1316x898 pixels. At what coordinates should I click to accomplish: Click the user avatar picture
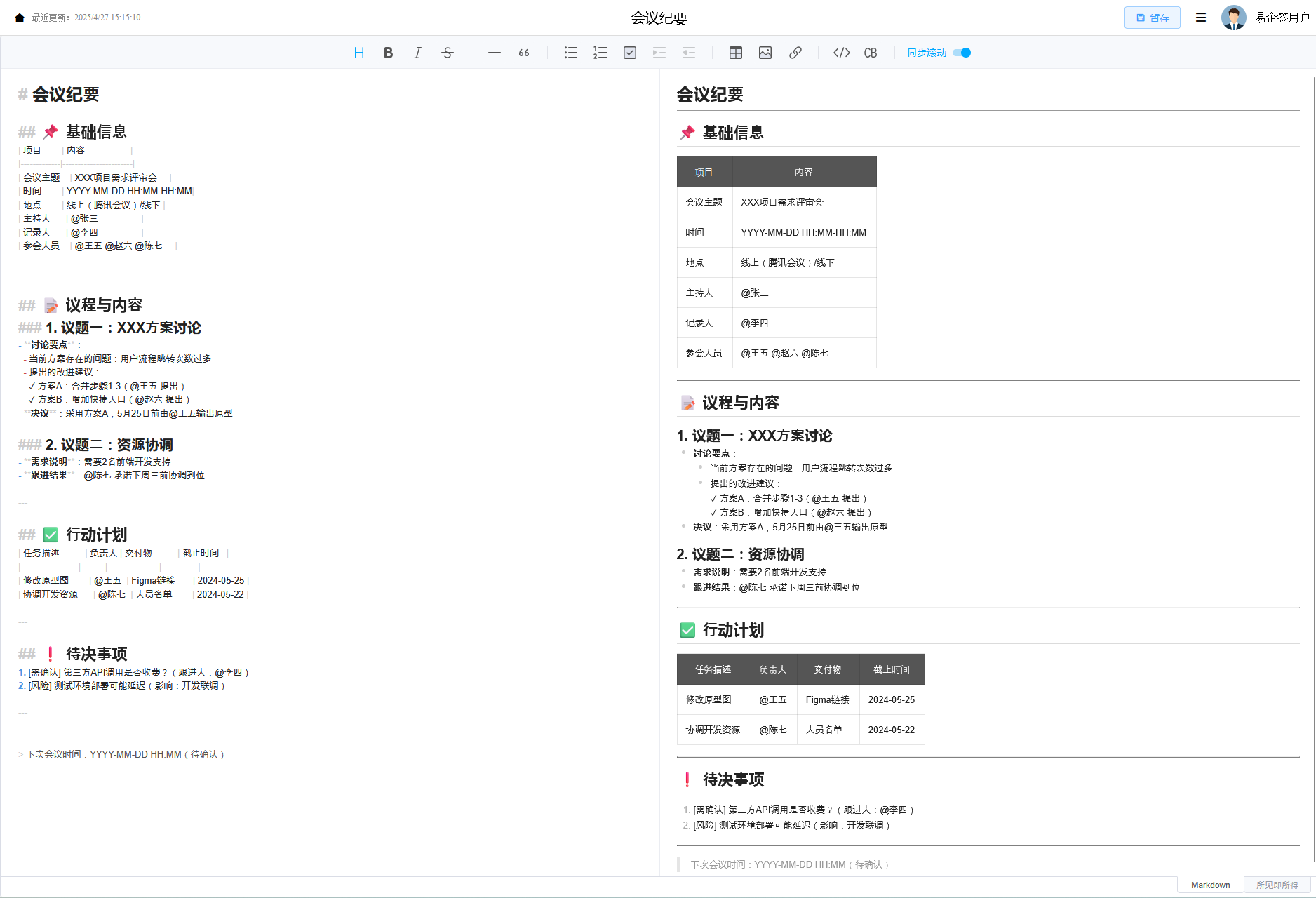point(1234,18)
